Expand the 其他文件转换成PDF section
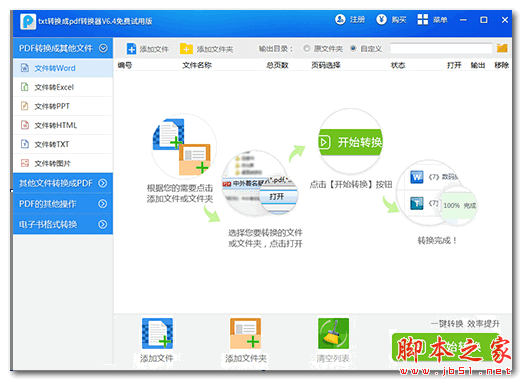523x382 pixels. pos(103,183)
